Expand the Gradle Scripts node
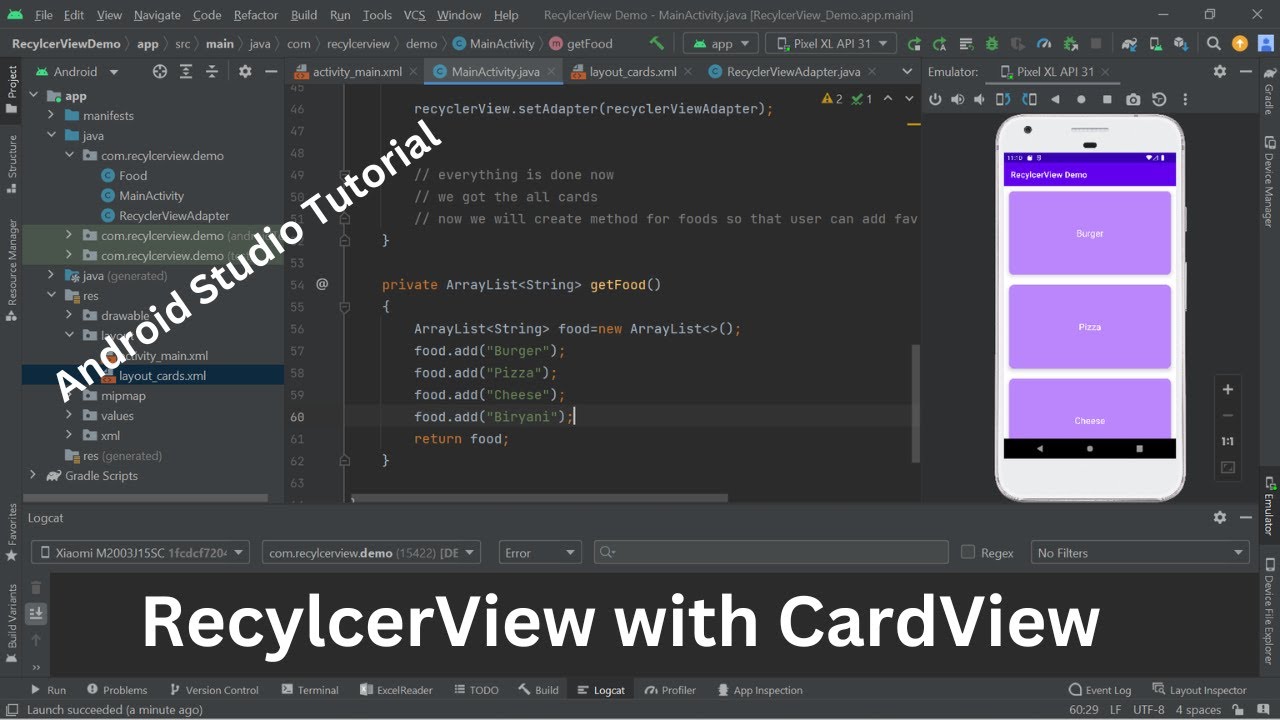This screenshot has height=720, width=1280. [33, 476]
